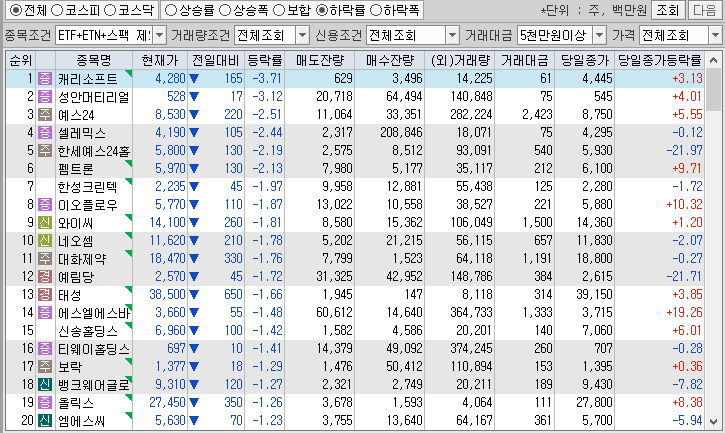Open the 거래대금 5천만원이상 dropdown
Image resolution: width=725 pixels, height=433 pixels.
pyautogui.click(x=599, y=35)
